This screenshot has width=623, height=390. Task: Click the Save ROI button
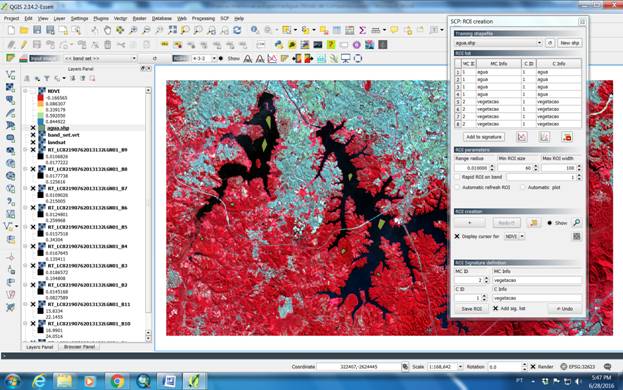[472, 309]
